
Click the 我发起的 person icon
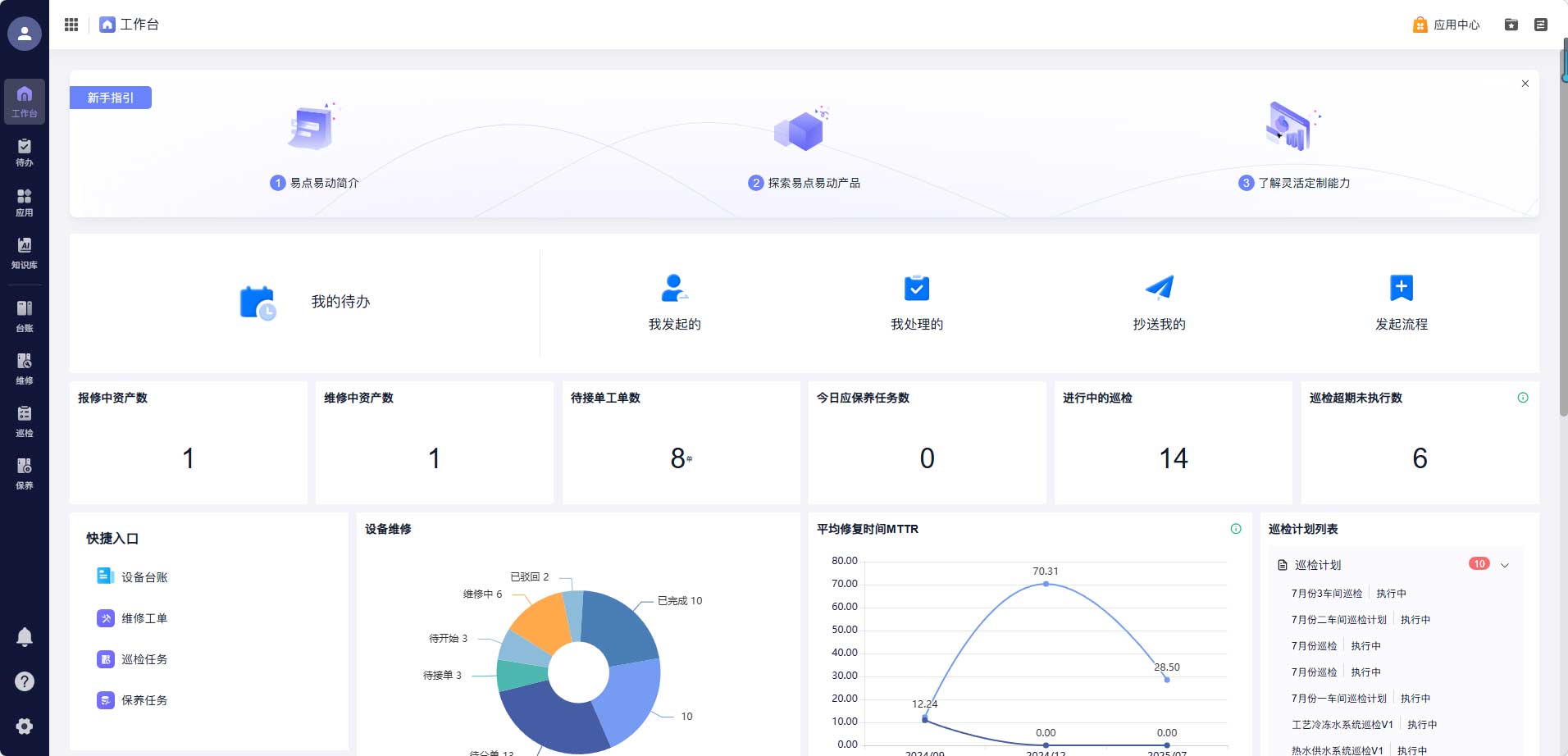[x=674, y=288]
